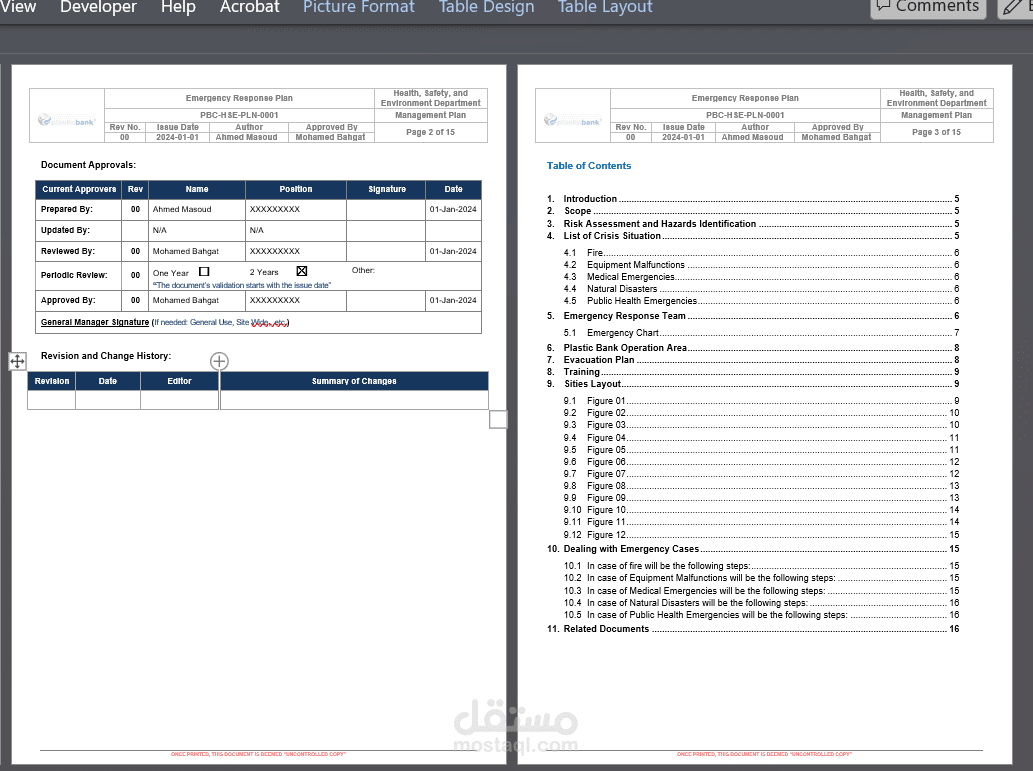This screenshot has height=771, width=1033.
Task: Click the Position column header
Action: point(296,189)
